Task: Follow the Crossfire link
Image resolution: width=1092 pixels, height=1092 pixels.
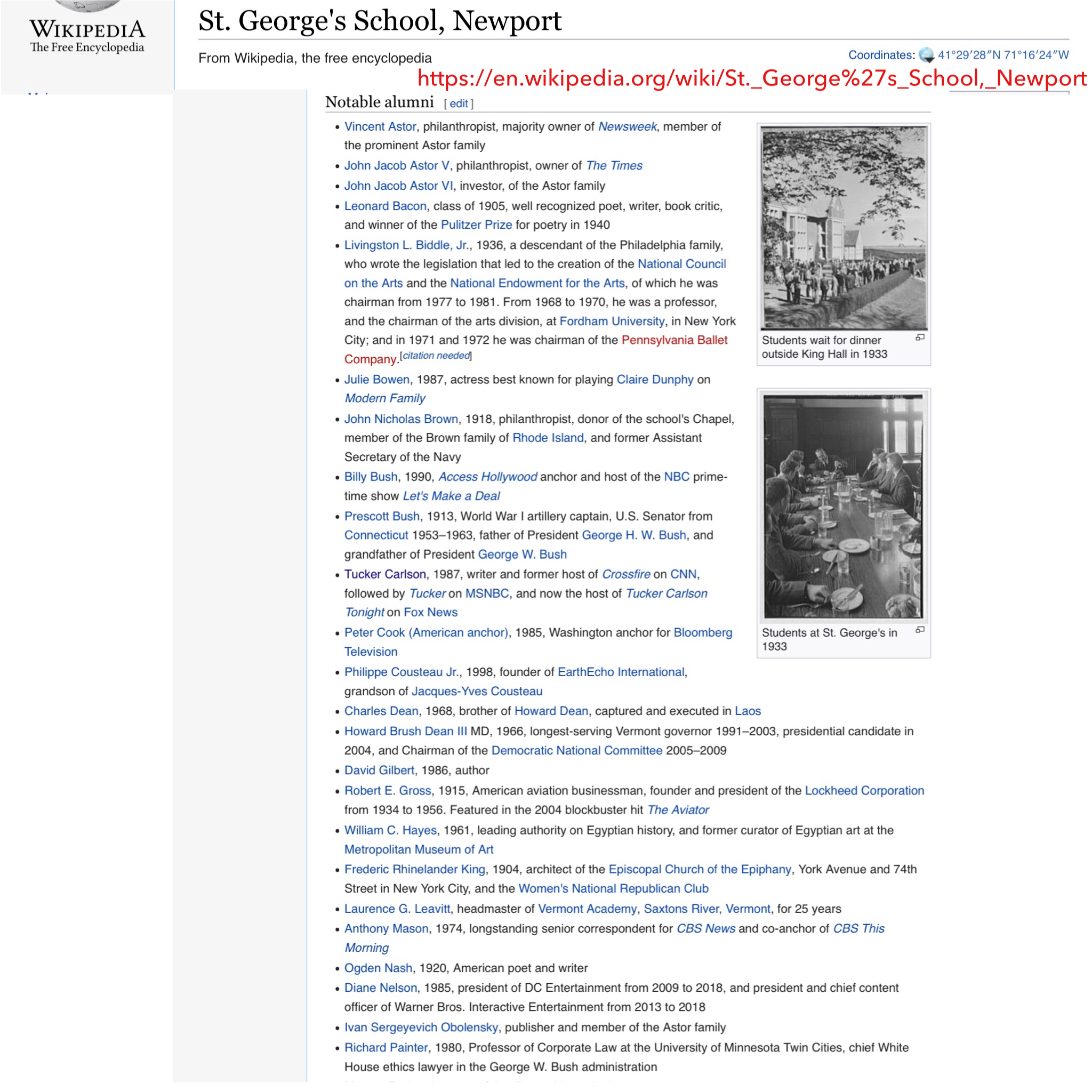Action: 625,574
